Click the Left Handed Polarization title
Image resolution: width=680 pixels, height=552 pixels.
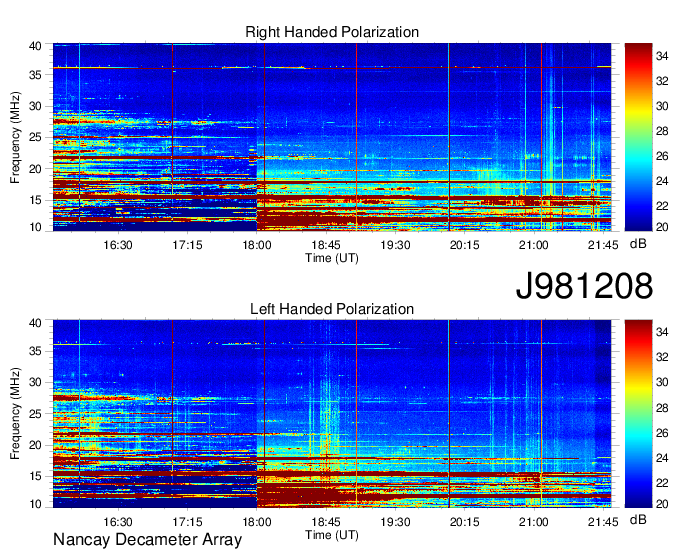coord(332,309)
